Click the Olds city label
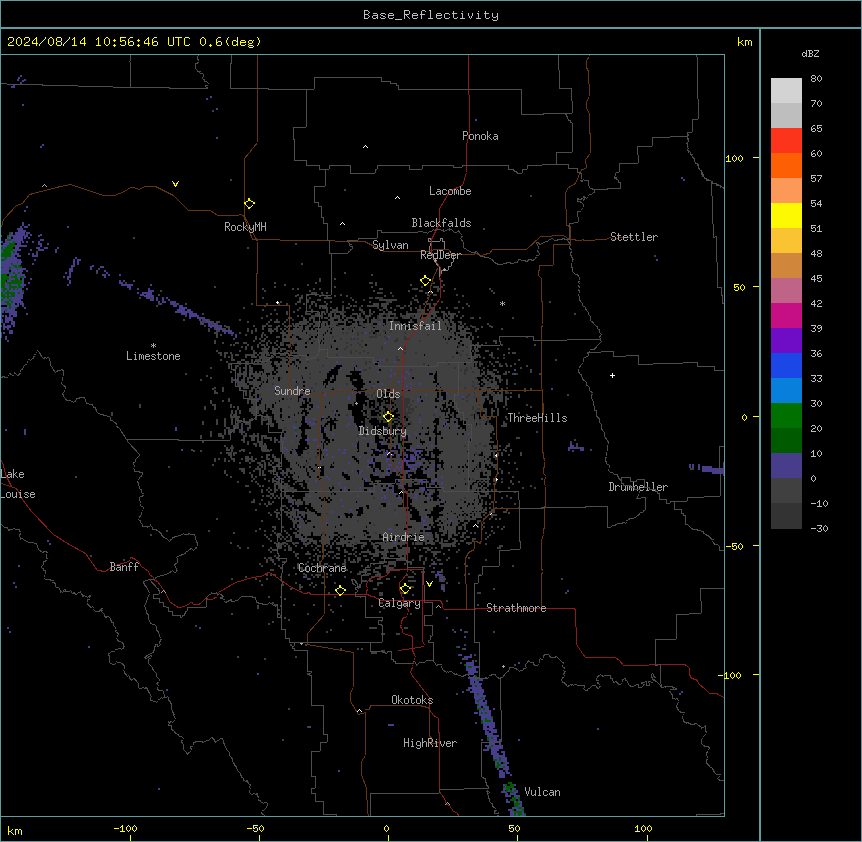862x842 pixels. pyautogui.click(x=388, y=394)
